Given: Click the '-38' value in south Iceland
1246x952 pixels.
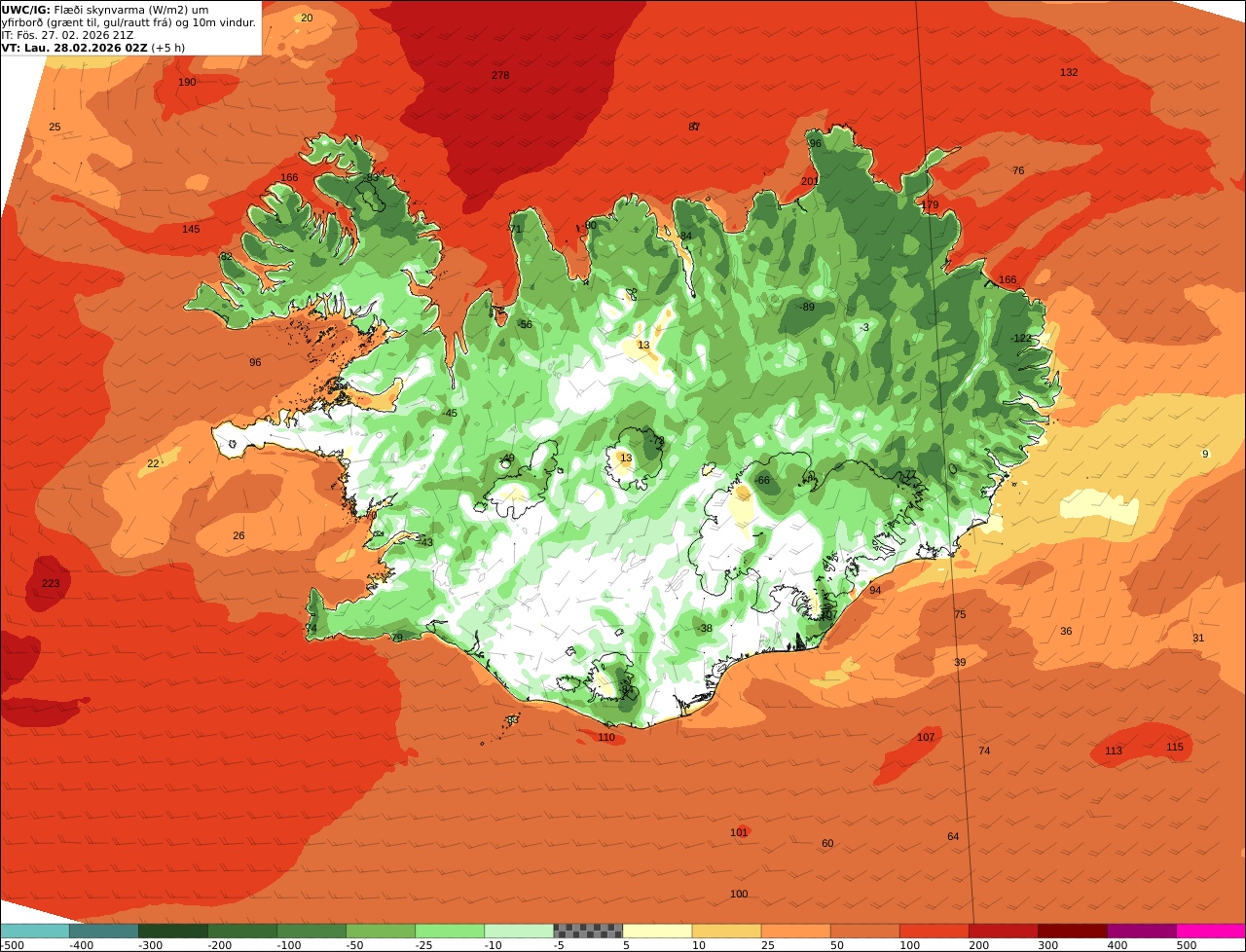Looking at the screenshot, I should click(705, 628).
